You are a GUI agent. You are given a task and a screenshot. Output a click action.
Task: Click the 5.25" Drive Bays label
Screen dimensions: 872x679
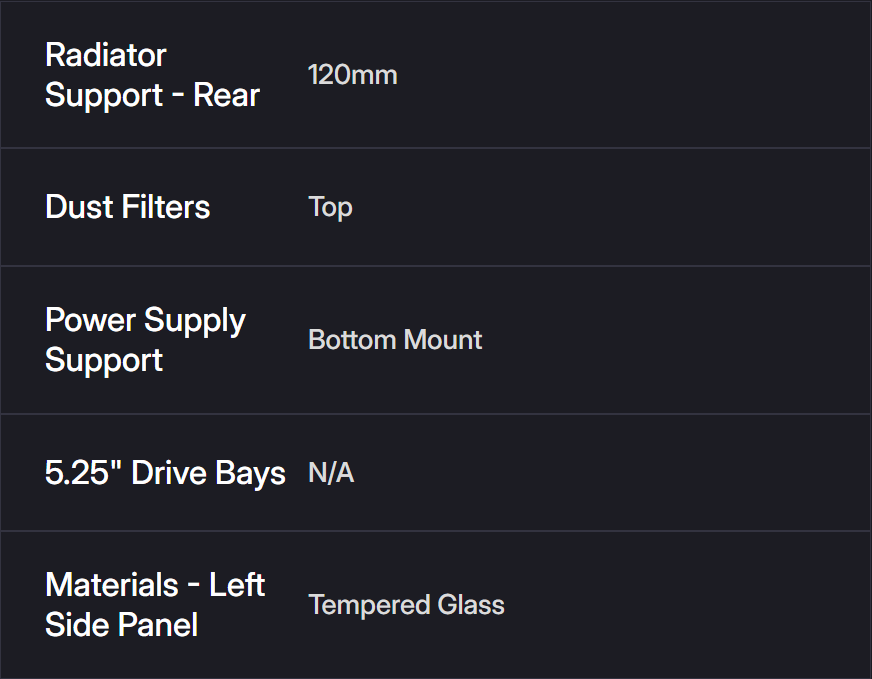165,473
